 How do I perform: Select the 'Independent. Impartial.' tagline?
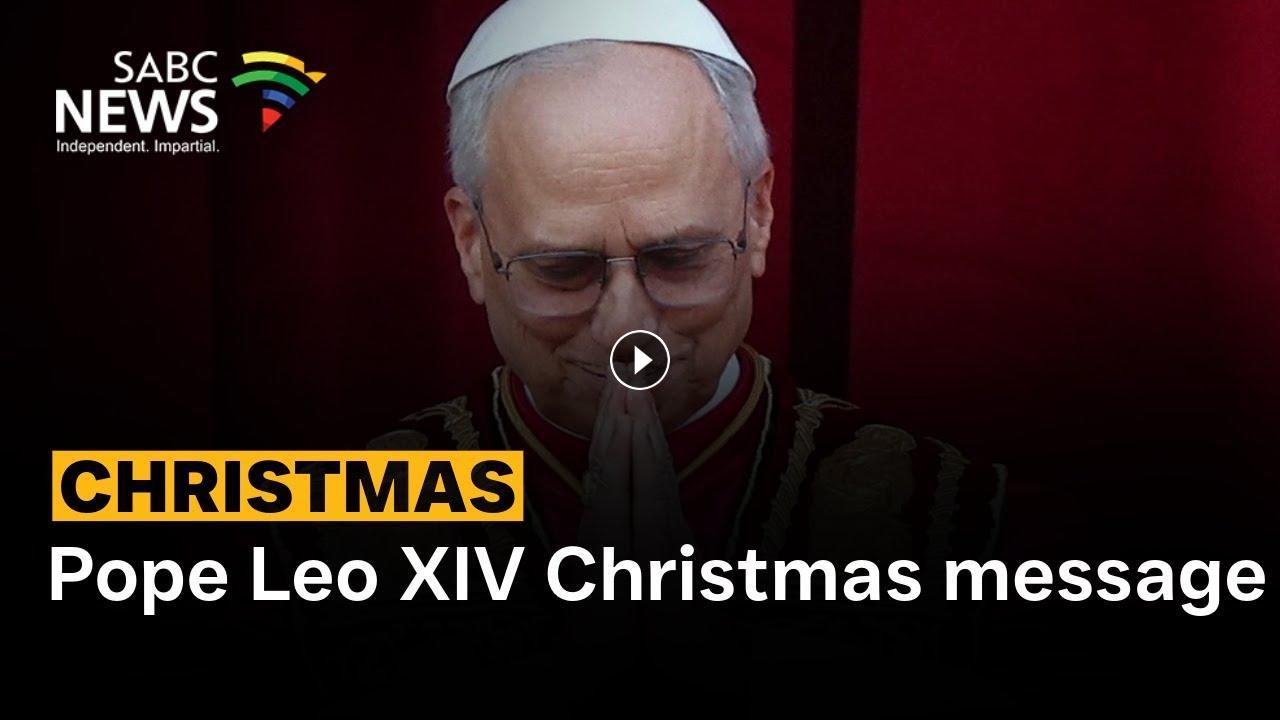137,146
